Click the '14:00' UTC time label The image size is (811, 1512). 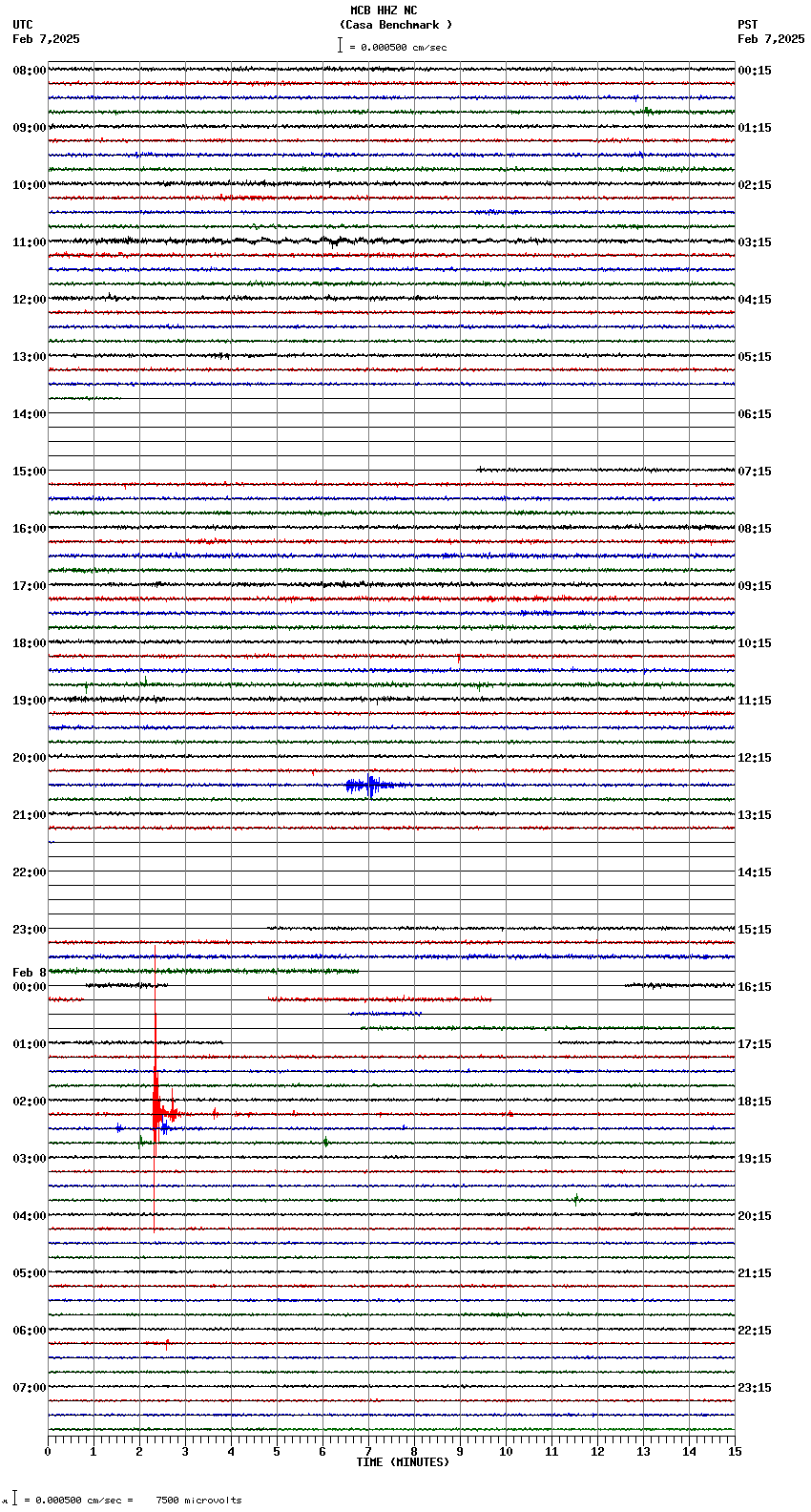[x=30, y=414]
